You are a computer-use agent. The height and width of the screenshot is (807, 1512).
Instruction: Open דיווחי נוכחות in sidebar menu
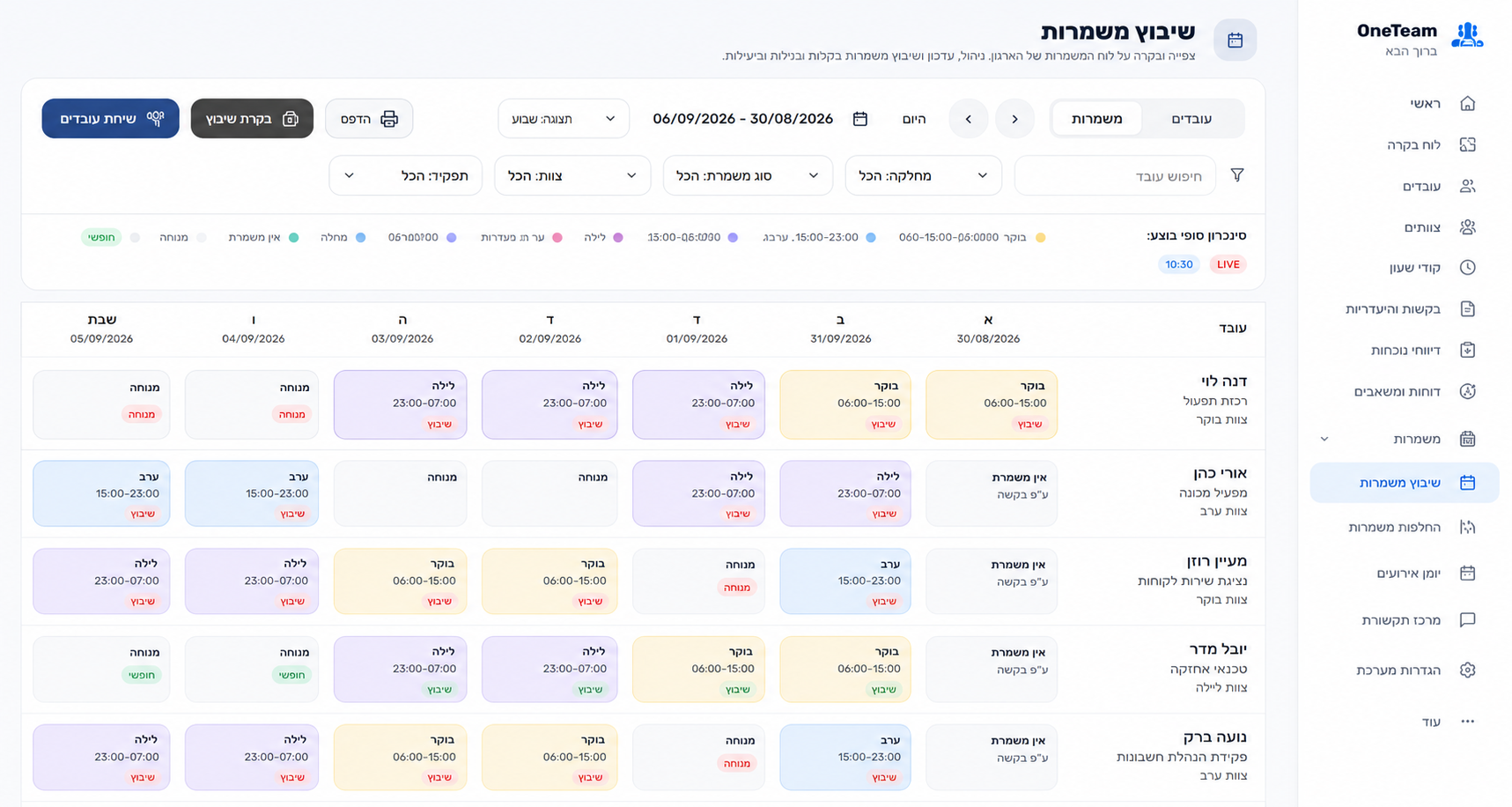click(x=1405, y=350)
